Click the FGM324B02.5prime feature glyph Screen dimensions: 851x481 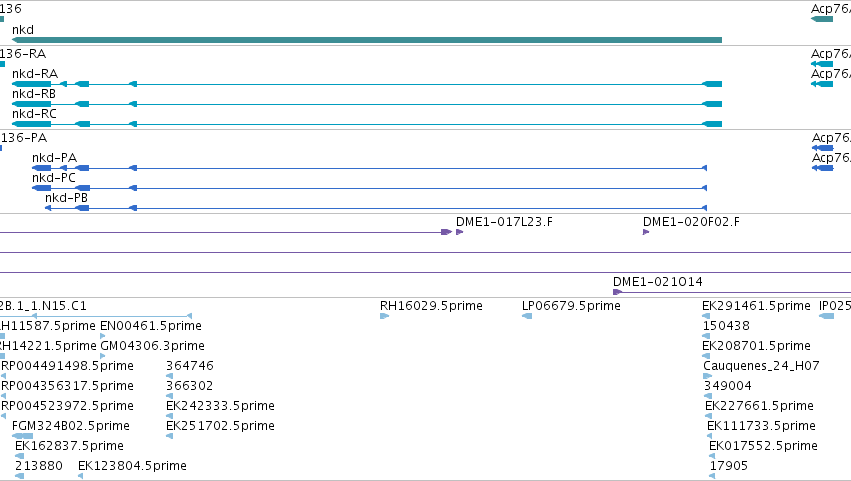[x=22, y=436]
